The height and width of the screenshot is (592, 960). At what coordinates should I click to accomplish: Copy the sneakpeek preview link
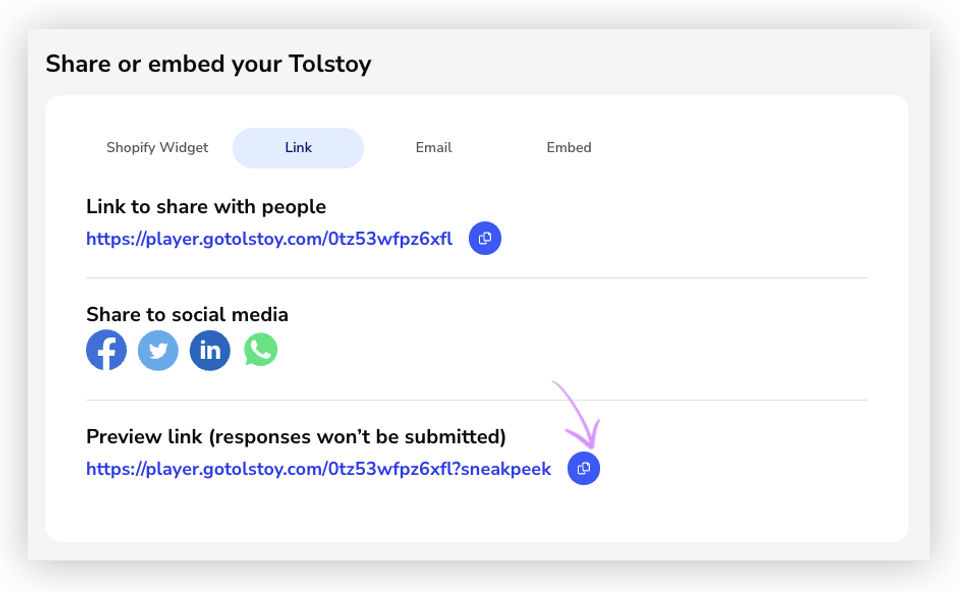[x=584, y=468]
